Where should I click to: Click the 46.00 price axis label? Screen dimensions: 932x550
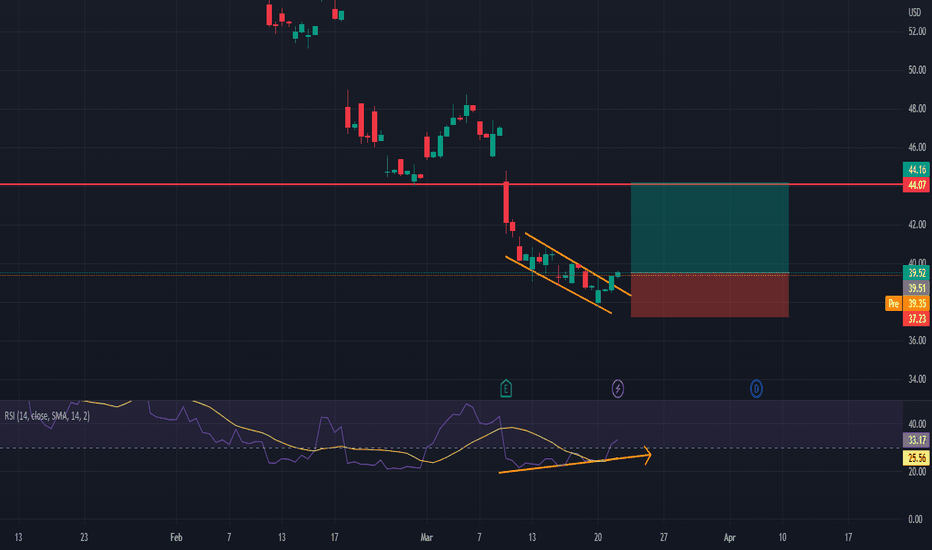[917, 147]
